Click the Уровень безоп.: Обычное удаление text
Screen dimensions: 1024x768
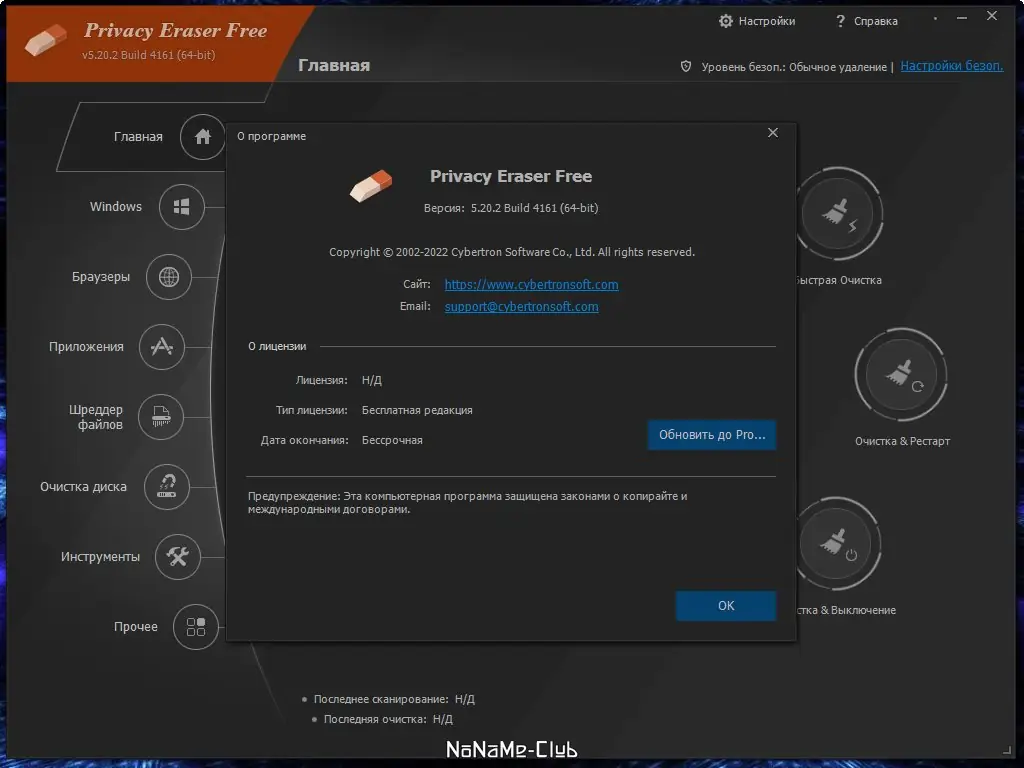[x=793, y=67]
